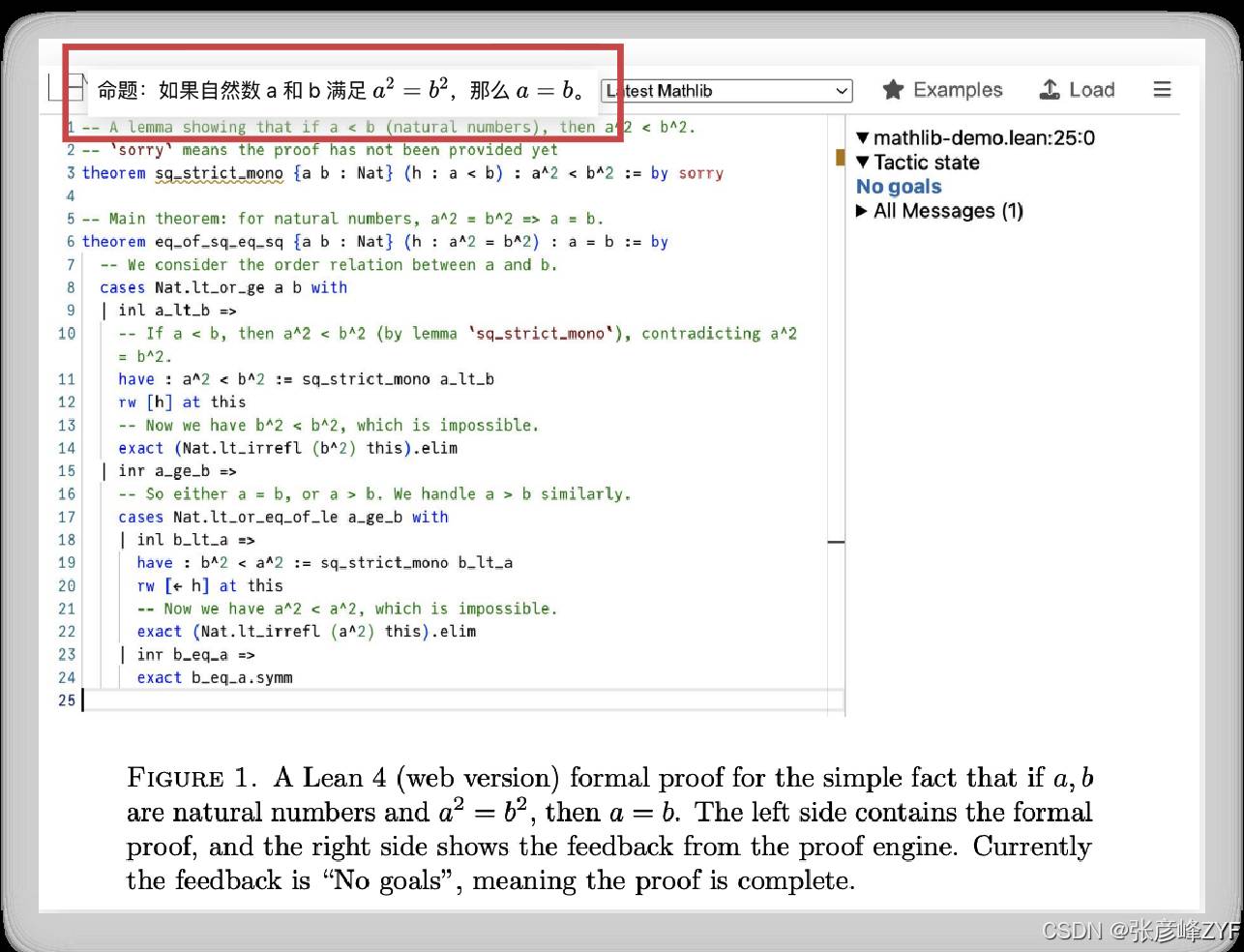Image resolution: width=1244 pixels, height=952 pixels.
Task: Click line number 25 in the gutter
Action: 66,699
